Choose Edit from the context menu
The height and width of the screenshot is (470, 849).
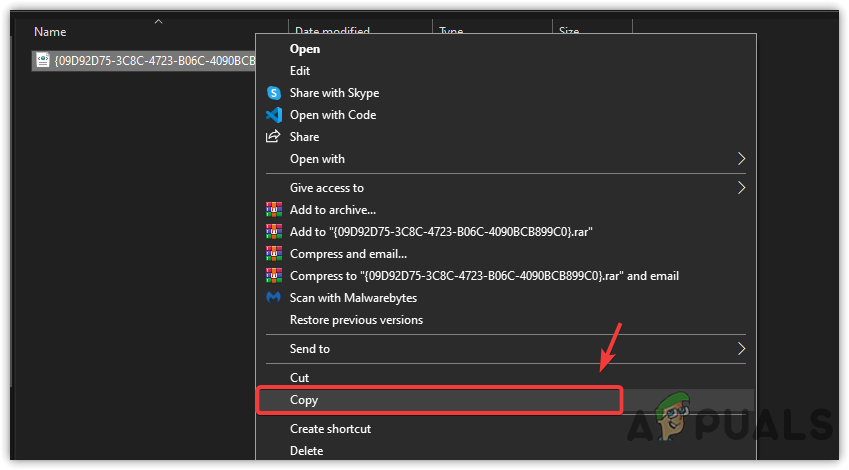pos(300,71)
